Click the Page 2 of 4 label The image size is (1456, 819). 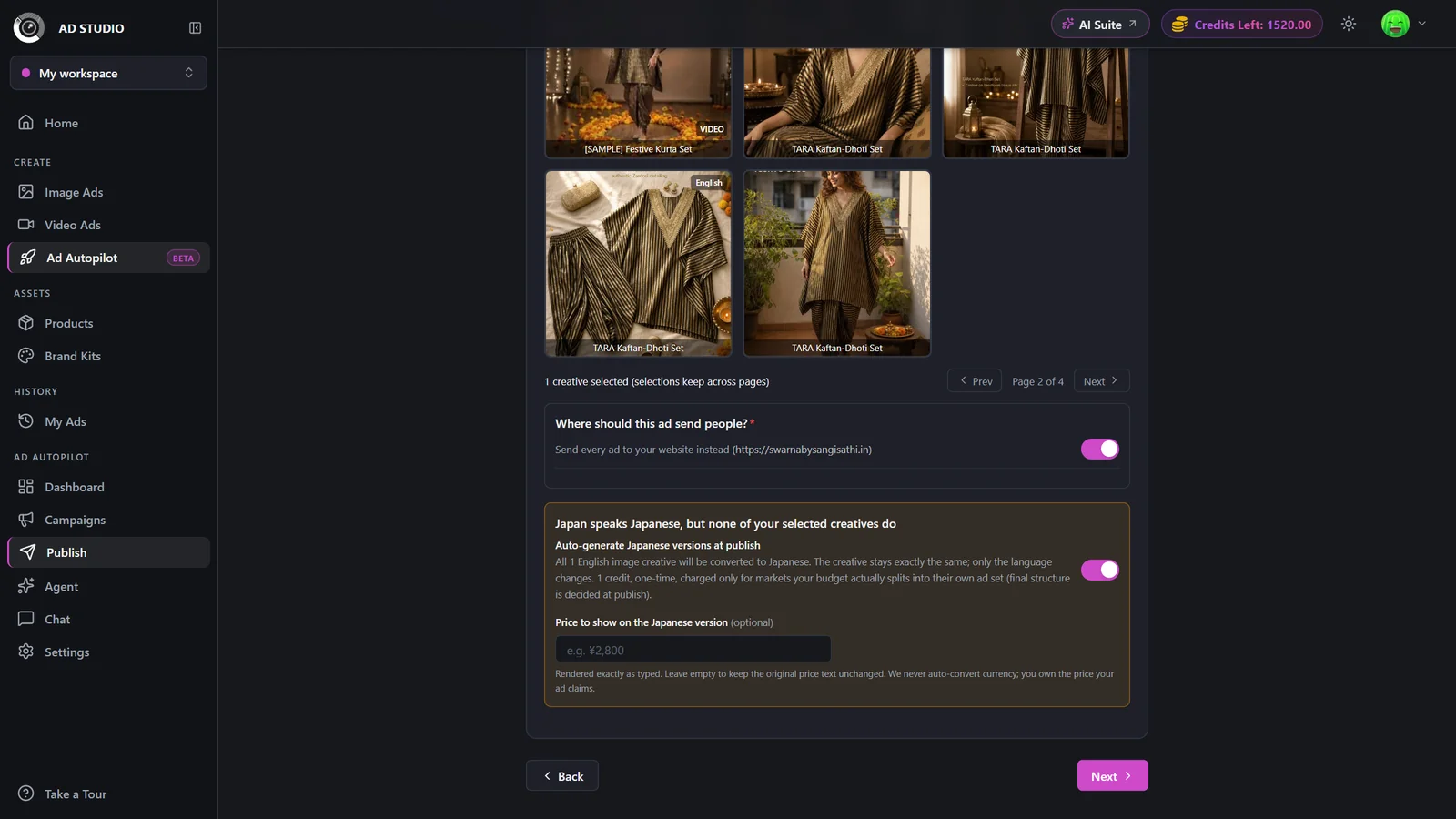[1037, 381]
